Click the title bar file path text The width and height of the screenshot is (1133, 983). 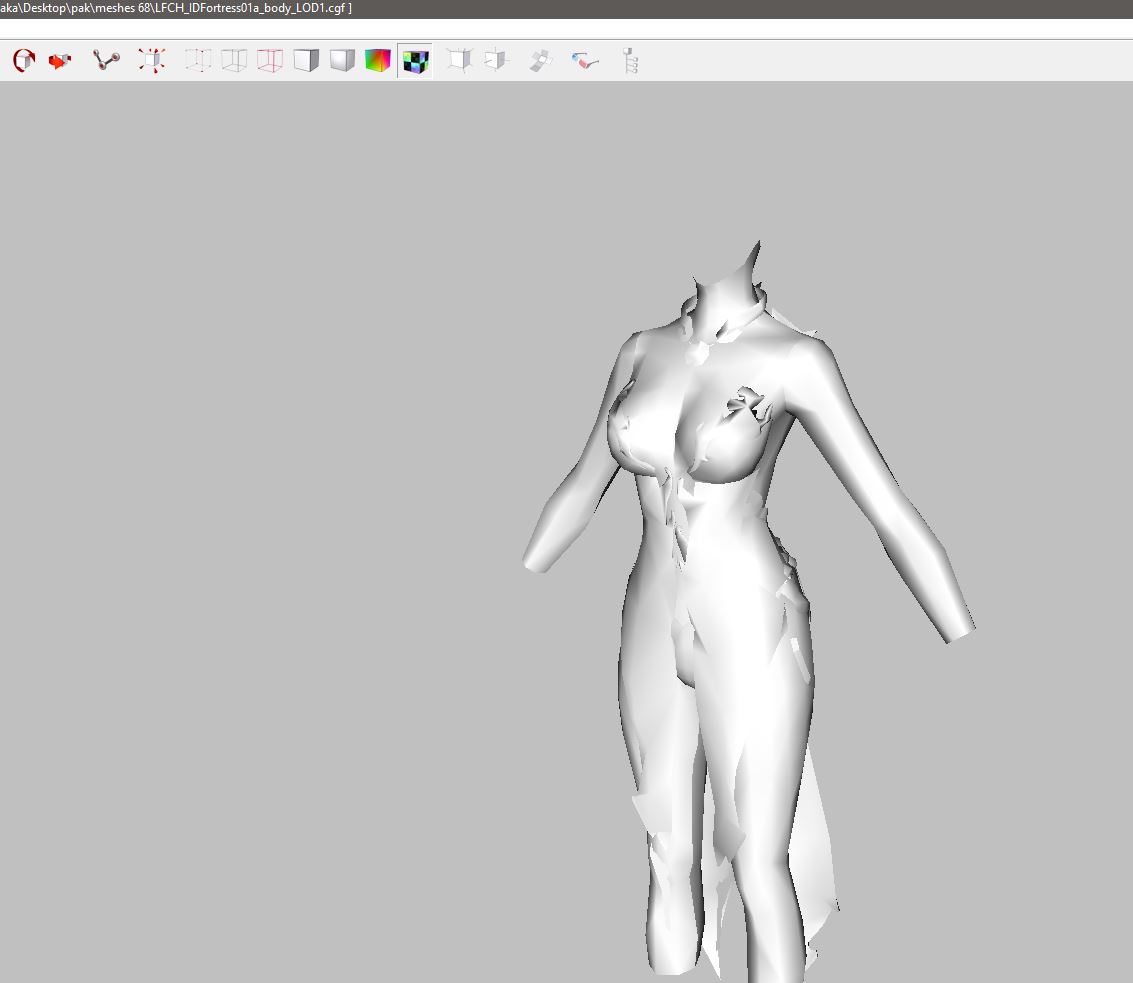coord(176,8)
